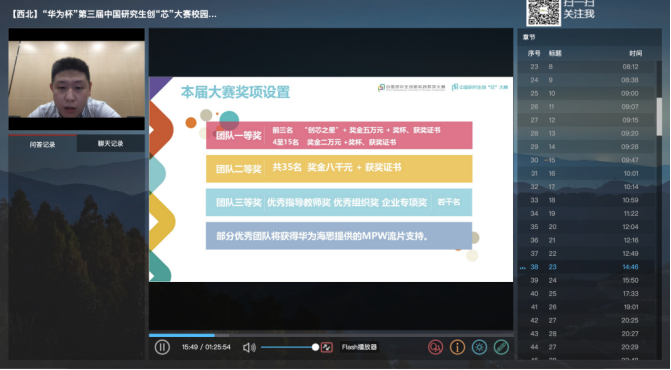This screenshot has width=671, height=370.
Task: Open the orange info icon
Action: [457, 347]
